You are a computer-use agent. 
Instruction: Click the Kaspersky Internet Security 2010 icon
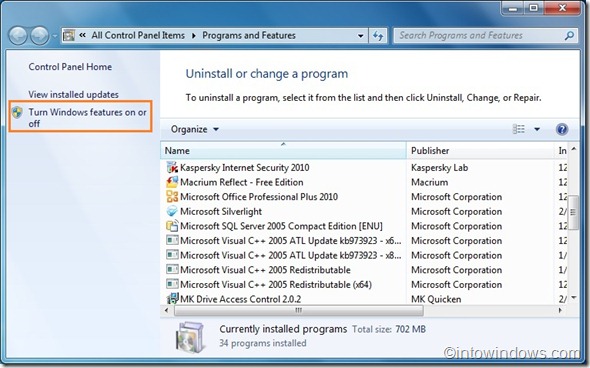(172, 167)
